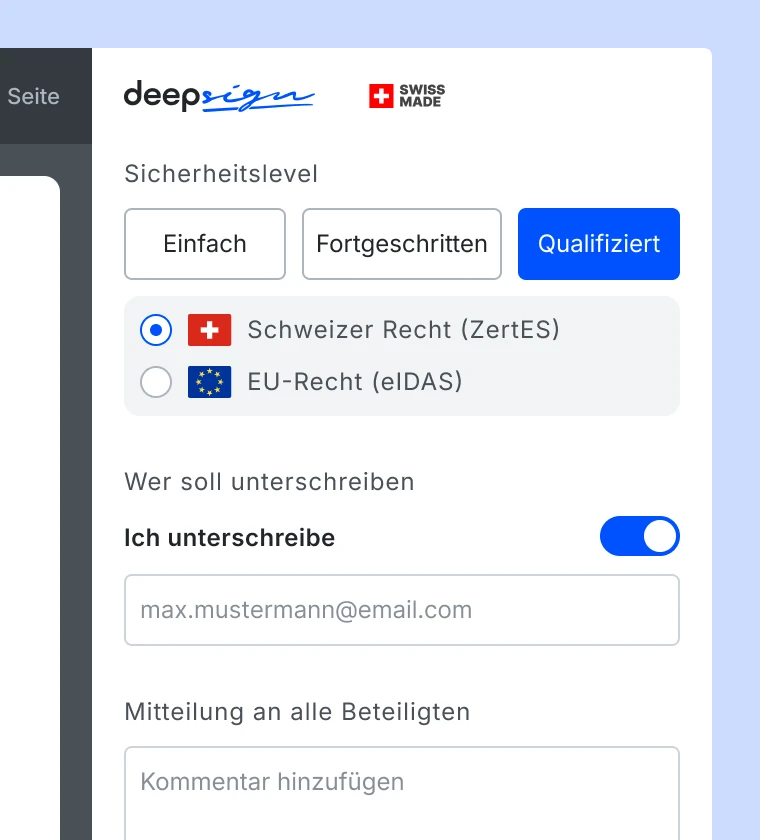760x840 pixels.
Task: Click the Seite label in the dark toolbar
Action: [x=33, y=97]
